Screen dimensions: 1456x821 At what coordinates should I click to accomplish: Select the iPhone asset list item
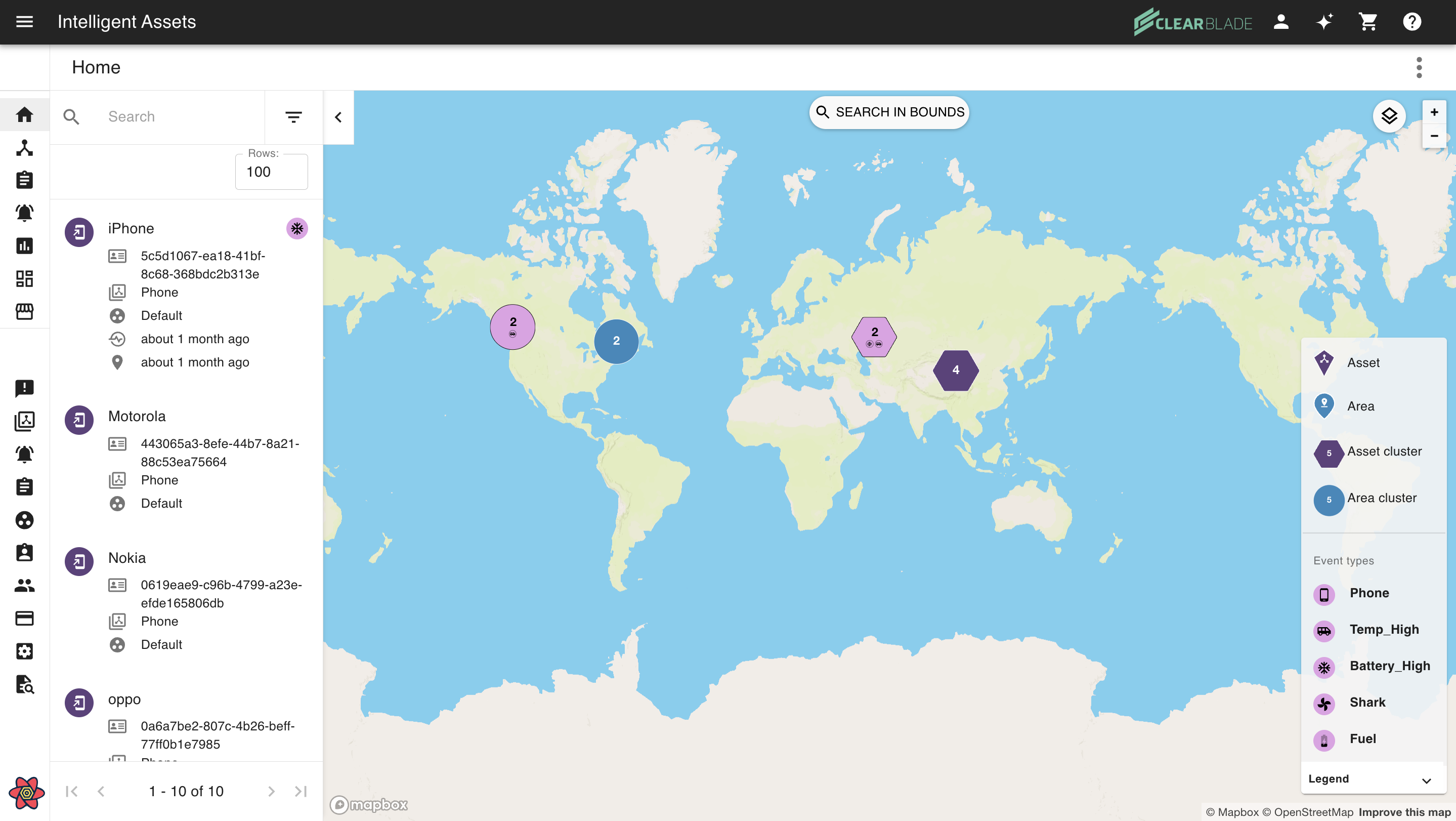[x=131, y=228]
